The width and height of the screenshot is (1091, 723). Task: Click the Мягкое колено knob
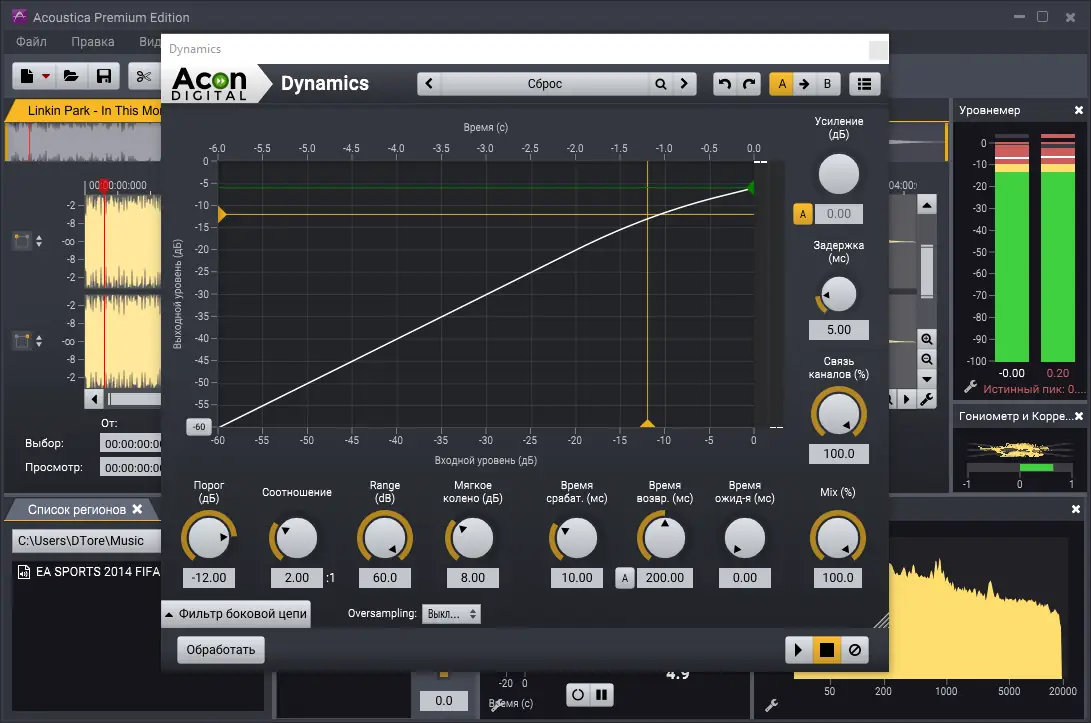click(x=472, y=538)
